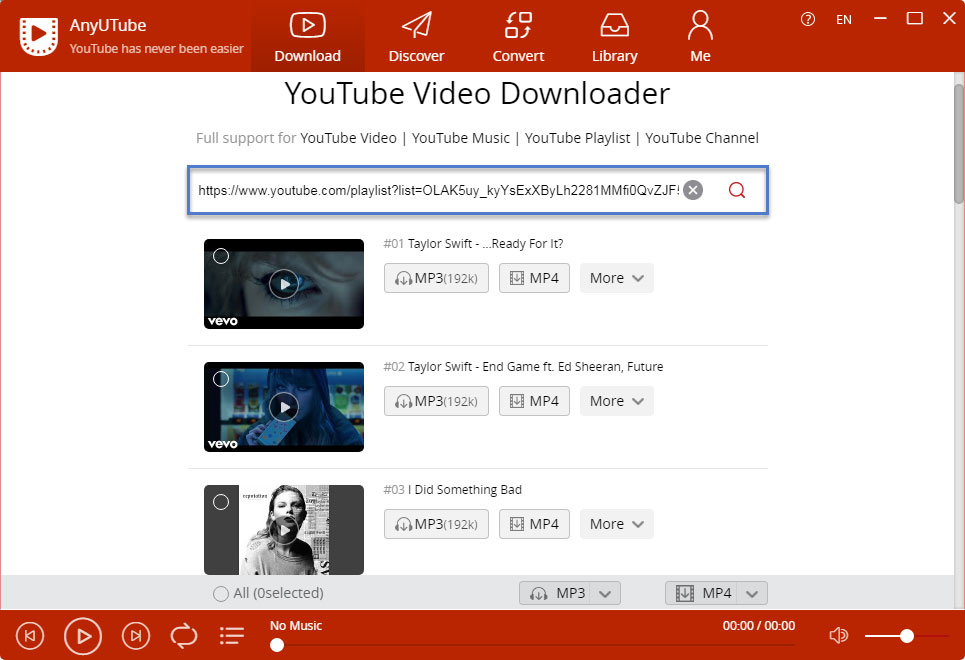Toggle the repeat loop icon
The width and height of the screenshot is (965, 660).
[x=183, y=636]
